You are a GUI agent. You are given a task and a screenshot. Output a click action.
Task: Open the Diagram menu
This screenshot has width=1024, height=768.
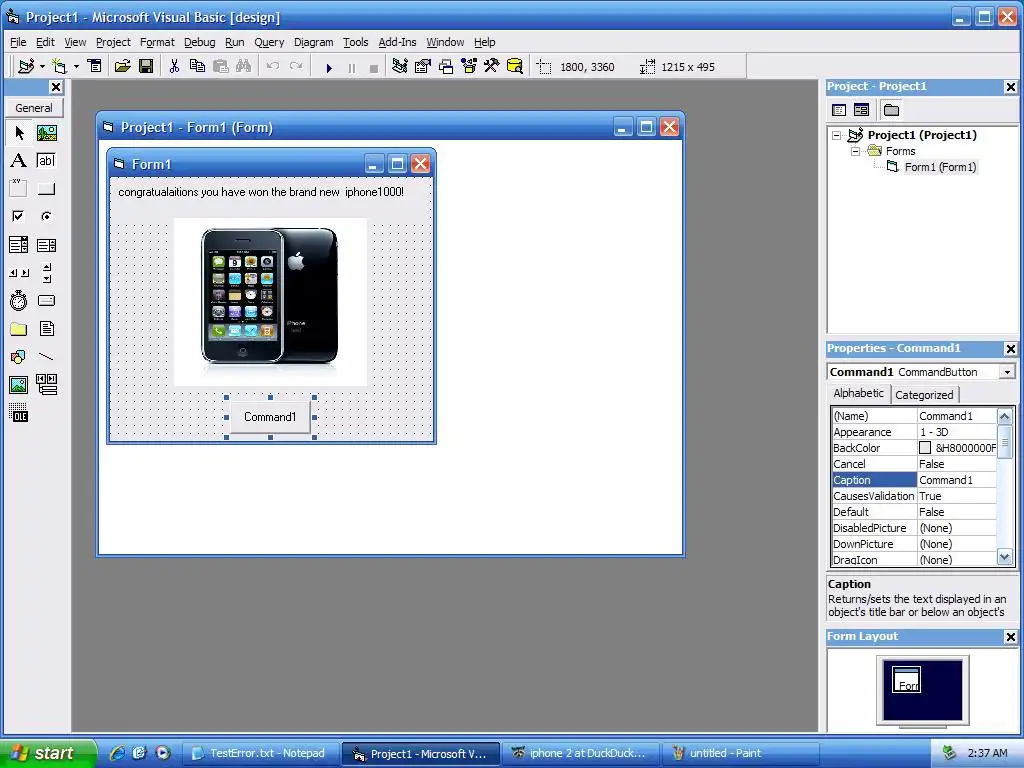point(313,42)
